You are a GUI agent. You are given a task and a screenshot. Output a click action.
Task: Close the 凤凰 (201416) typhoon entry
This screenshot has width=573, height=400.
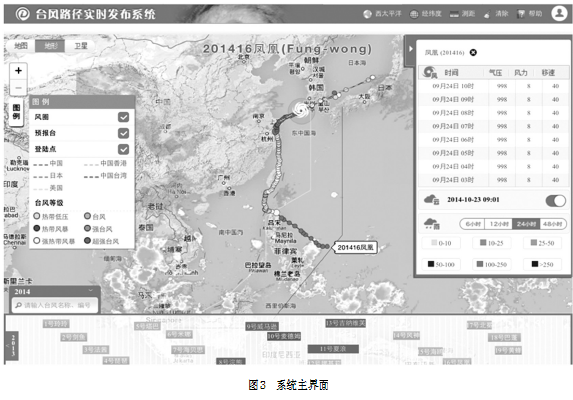pos(473,53)
